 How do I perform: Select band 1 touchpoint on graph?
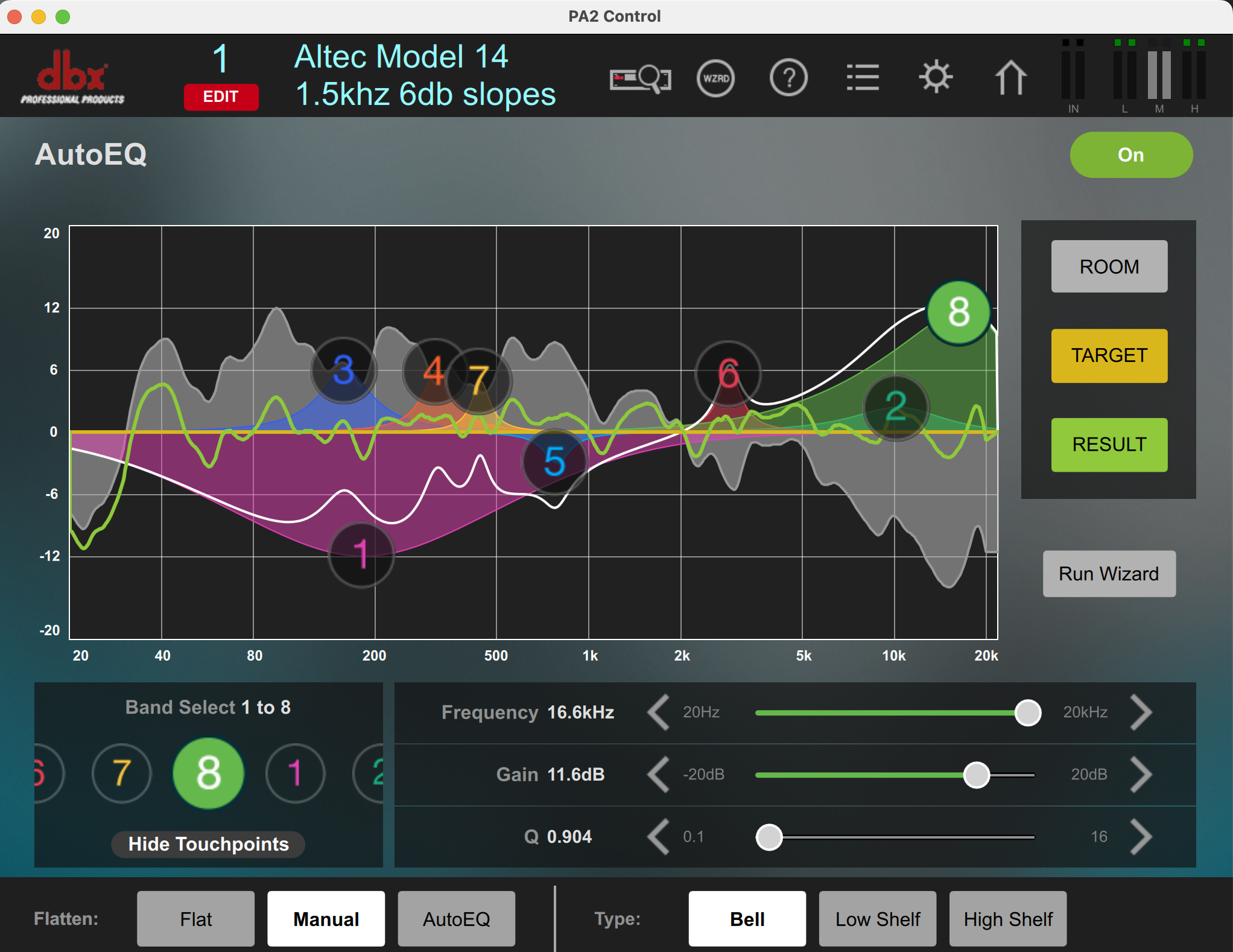pos(361,554)
